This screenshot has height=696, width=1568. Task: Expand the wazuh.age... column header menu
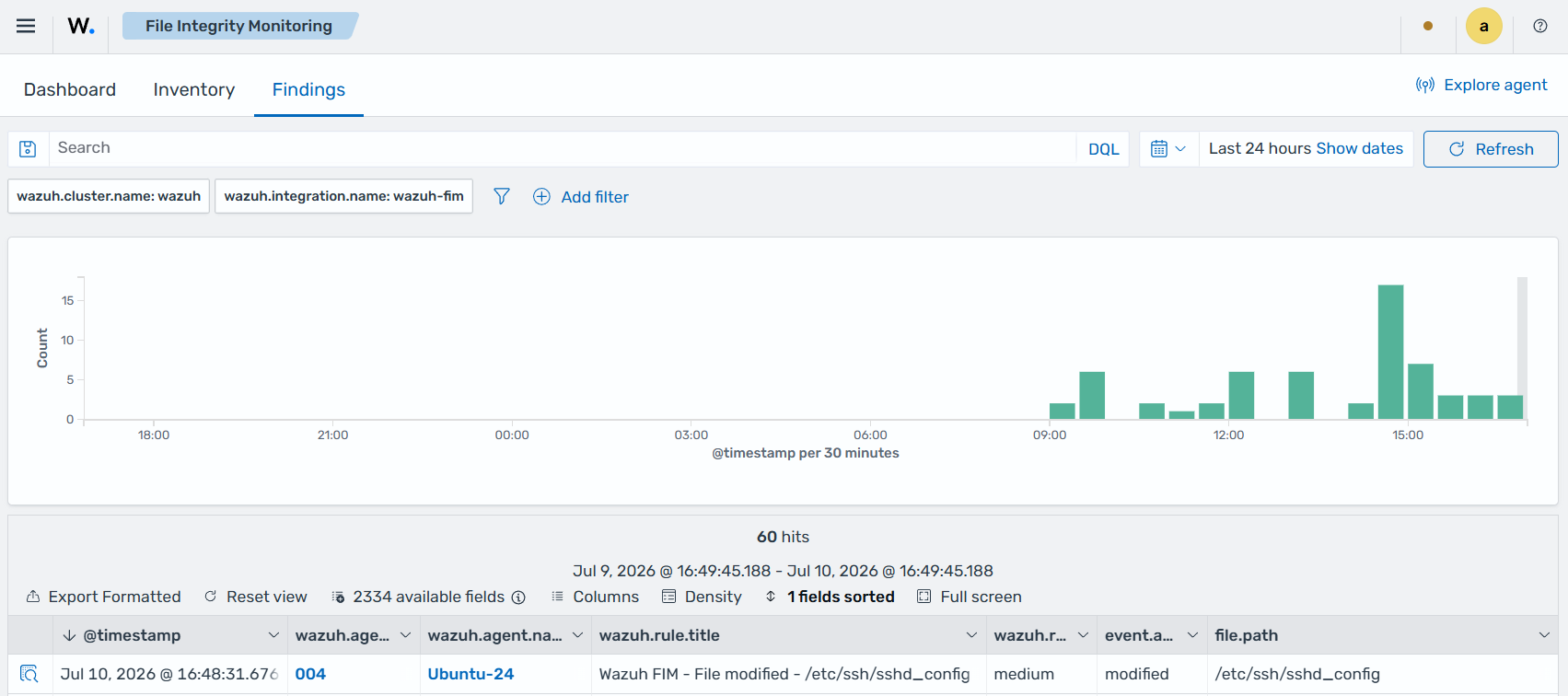(x=405, y=635)
